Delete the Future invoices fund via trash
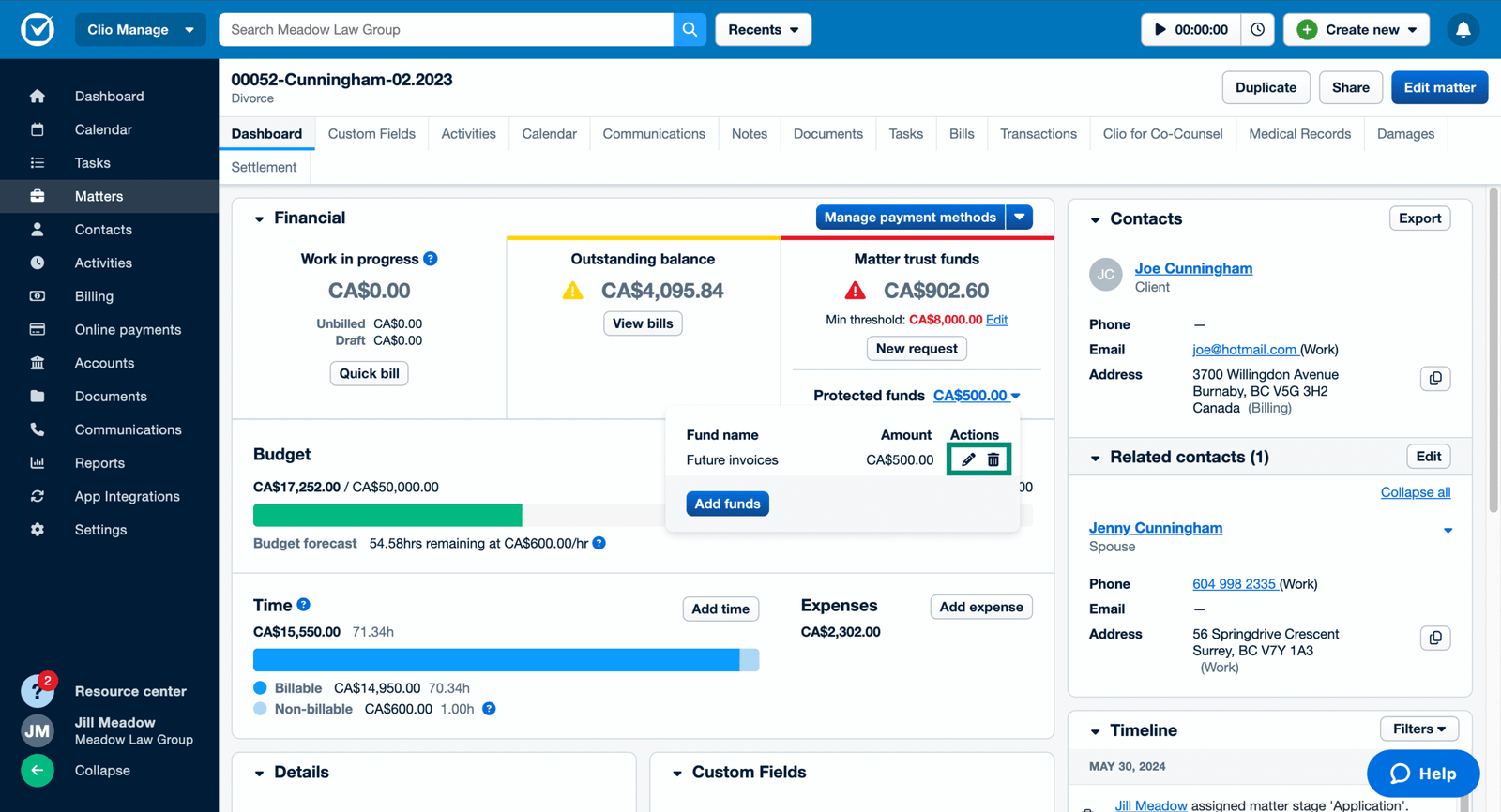 993,459
